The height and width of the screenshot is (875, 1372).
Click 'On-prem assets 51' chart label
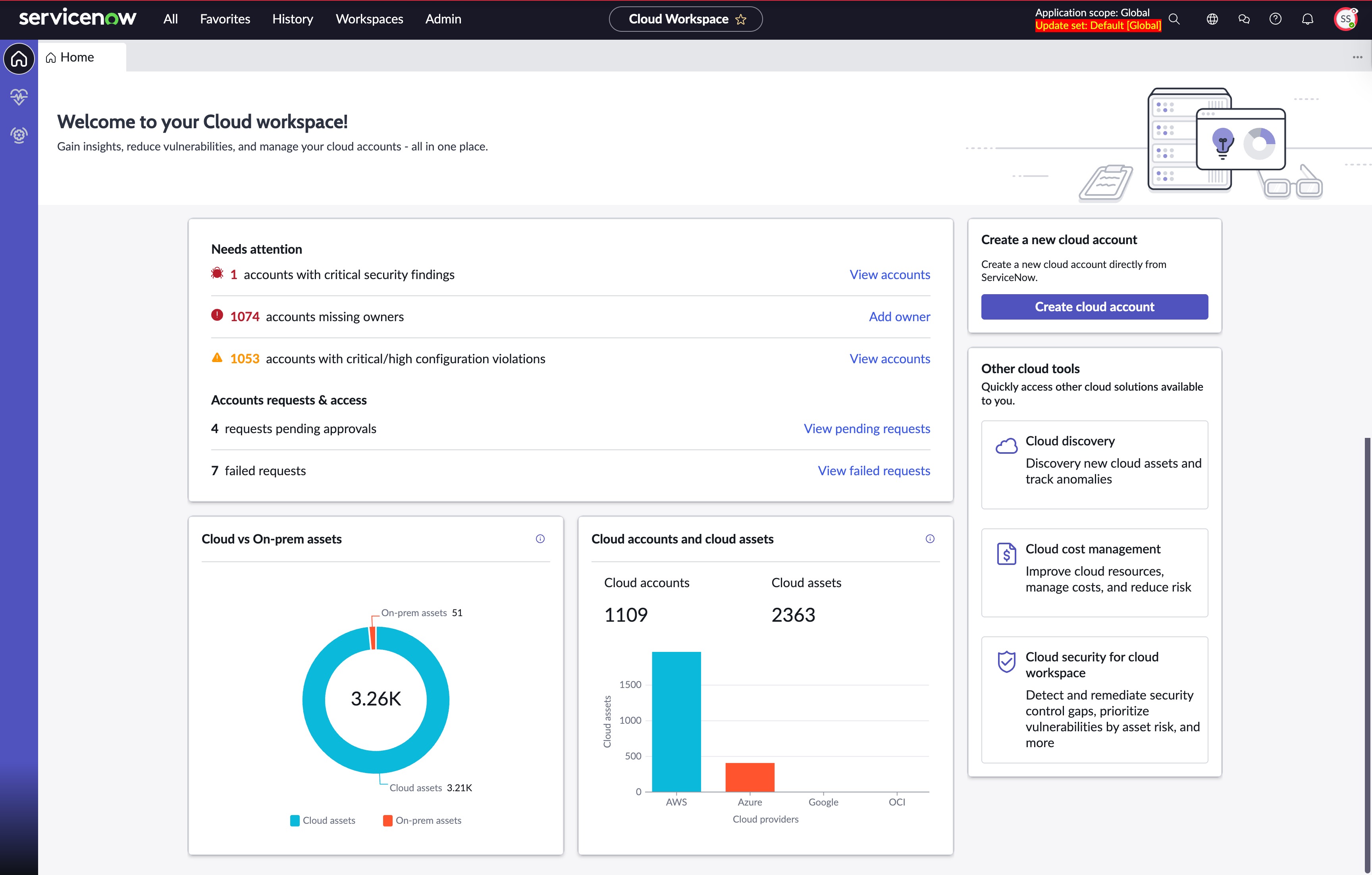(x=422, y=613)
